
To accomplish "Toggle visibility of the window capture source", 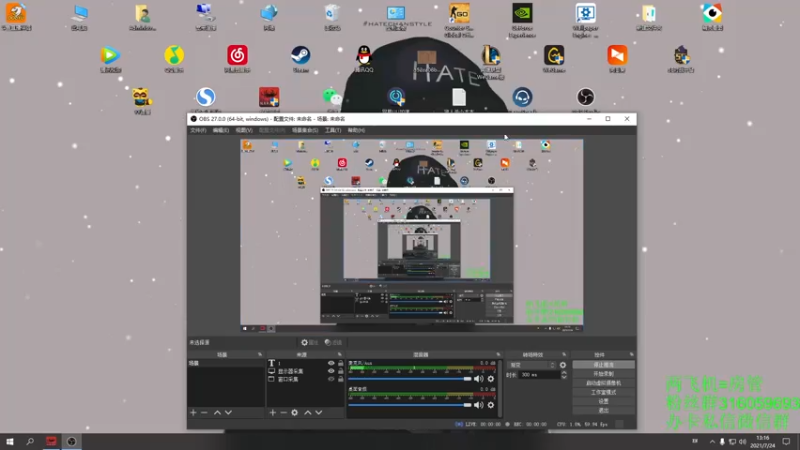I will tap(331, 379).
